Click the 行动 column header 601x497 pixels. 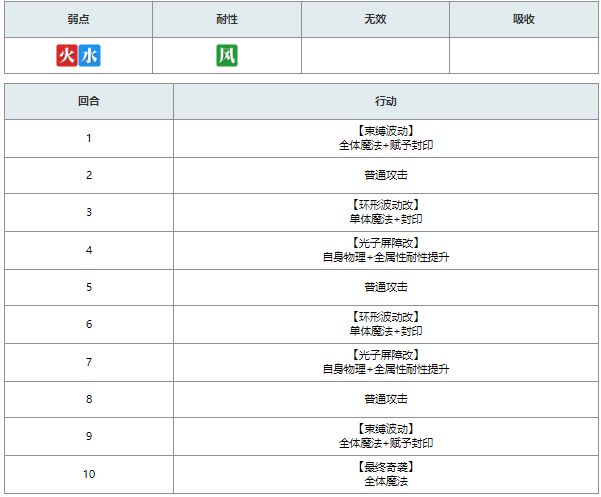(385, 101)
